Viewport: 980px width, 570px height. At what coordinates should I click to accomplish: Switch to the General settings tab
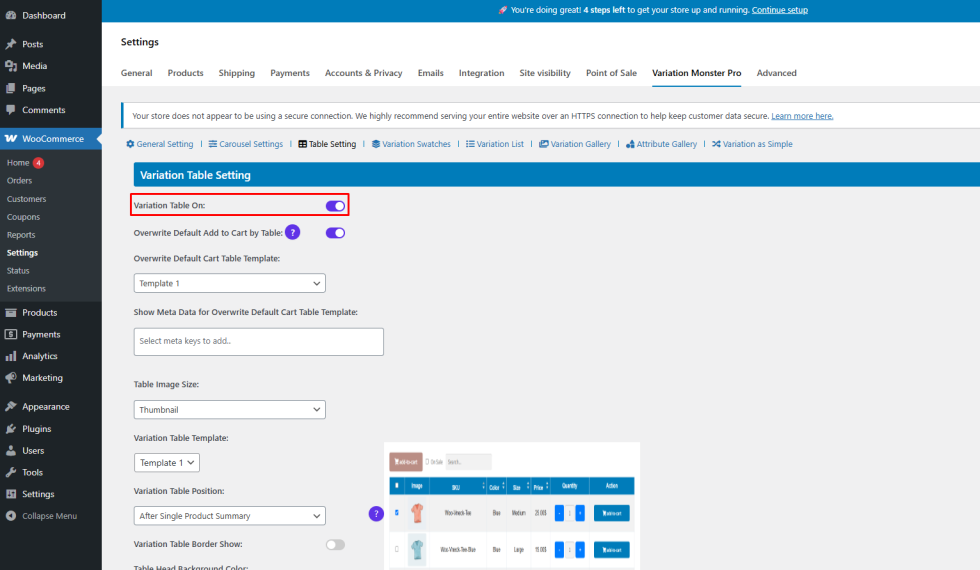point(136,73)
